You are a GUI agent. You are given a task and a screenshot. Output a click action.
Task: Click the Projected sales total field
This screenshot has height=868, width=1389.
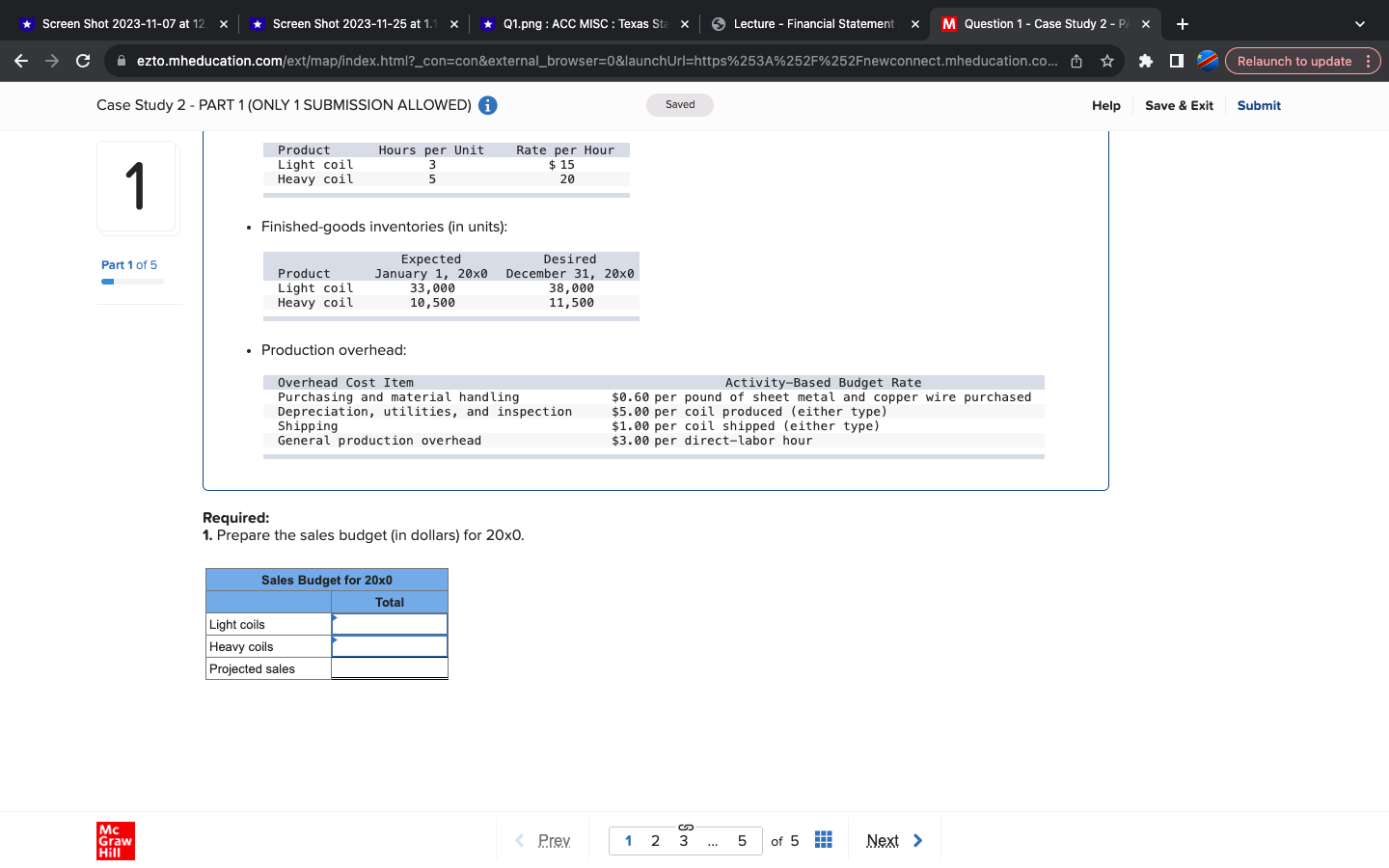(x=390, y=668)
